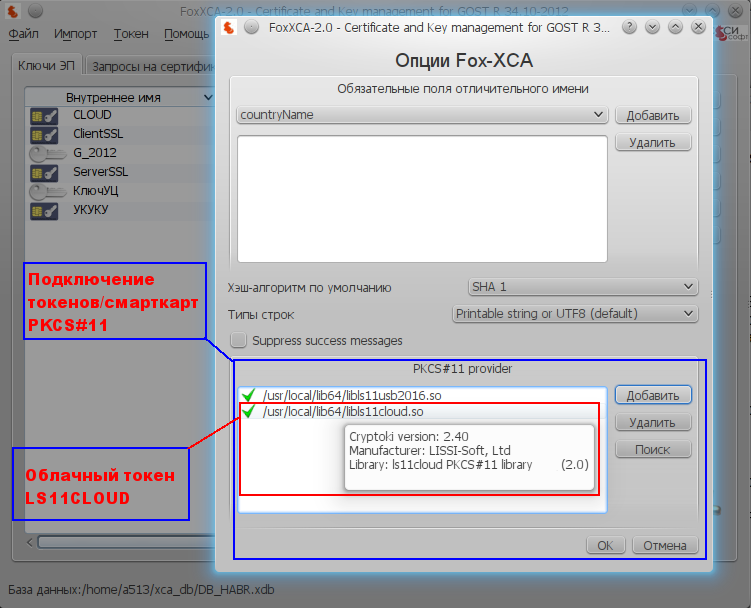The height and width of the screenshot is (608, 751).
Task: Click Добавить next to countryName
Action: [653, 115]
